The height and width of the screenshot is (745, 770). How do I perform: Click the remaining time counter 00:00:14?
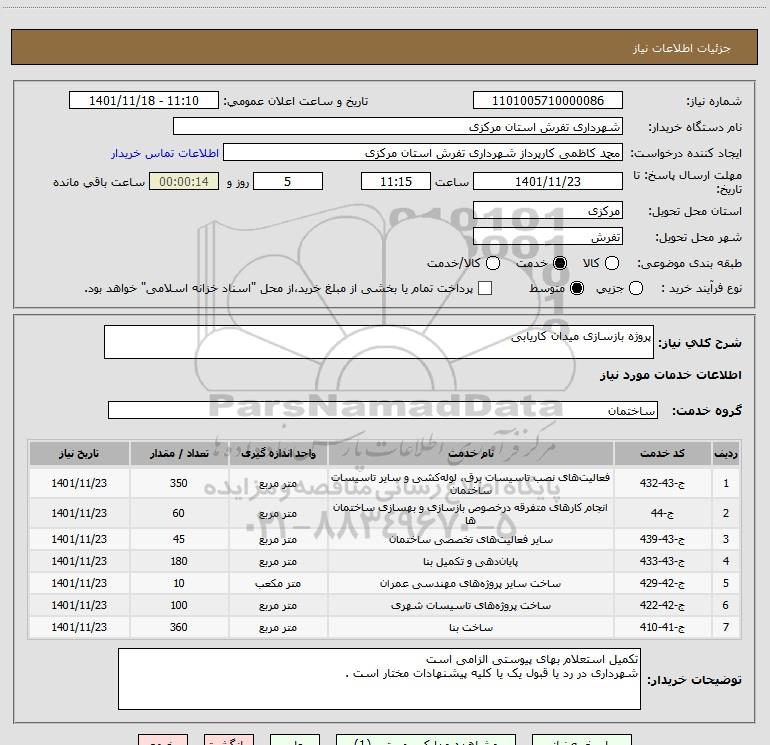[184, 181]
